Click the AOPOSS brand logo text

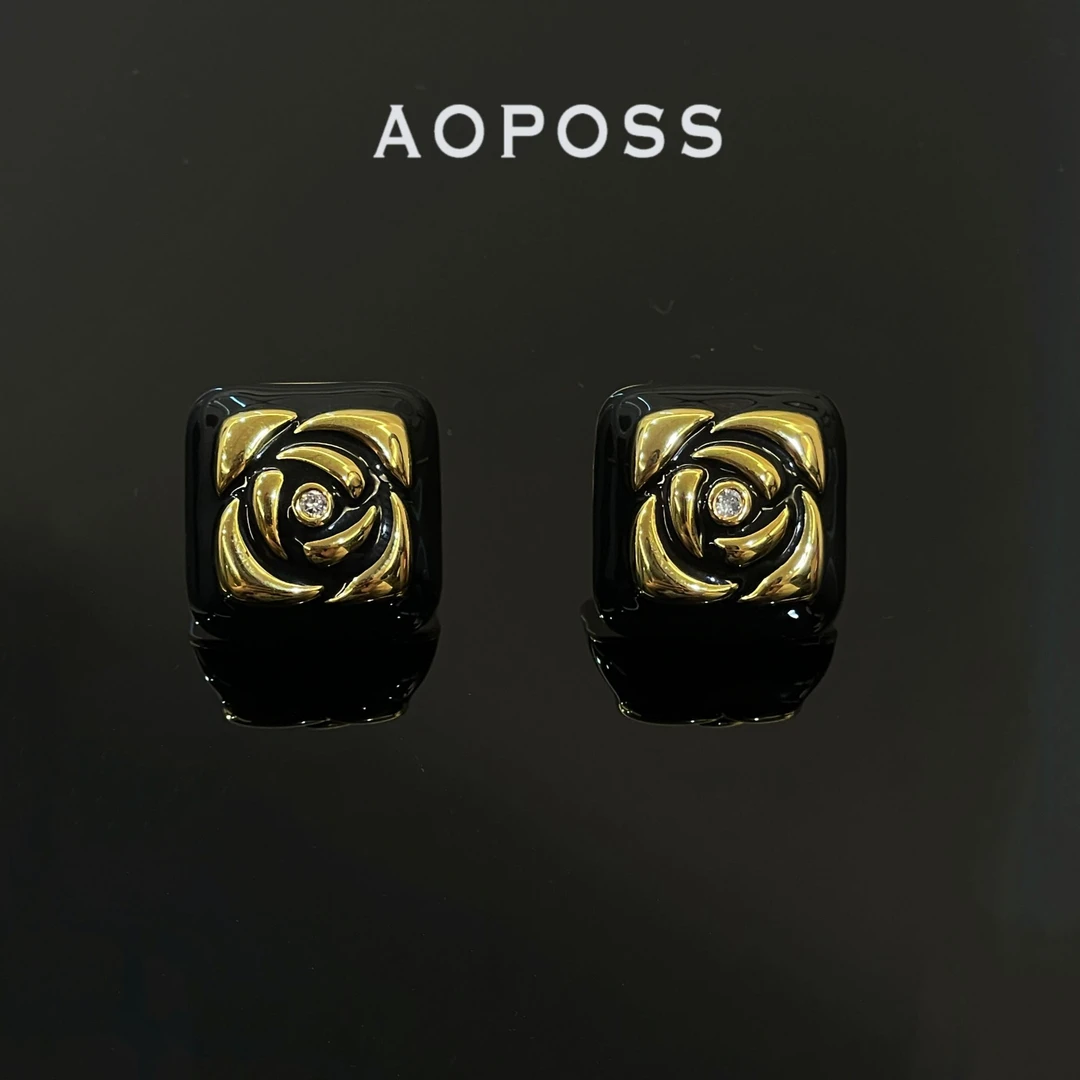(x=548, y=132)
